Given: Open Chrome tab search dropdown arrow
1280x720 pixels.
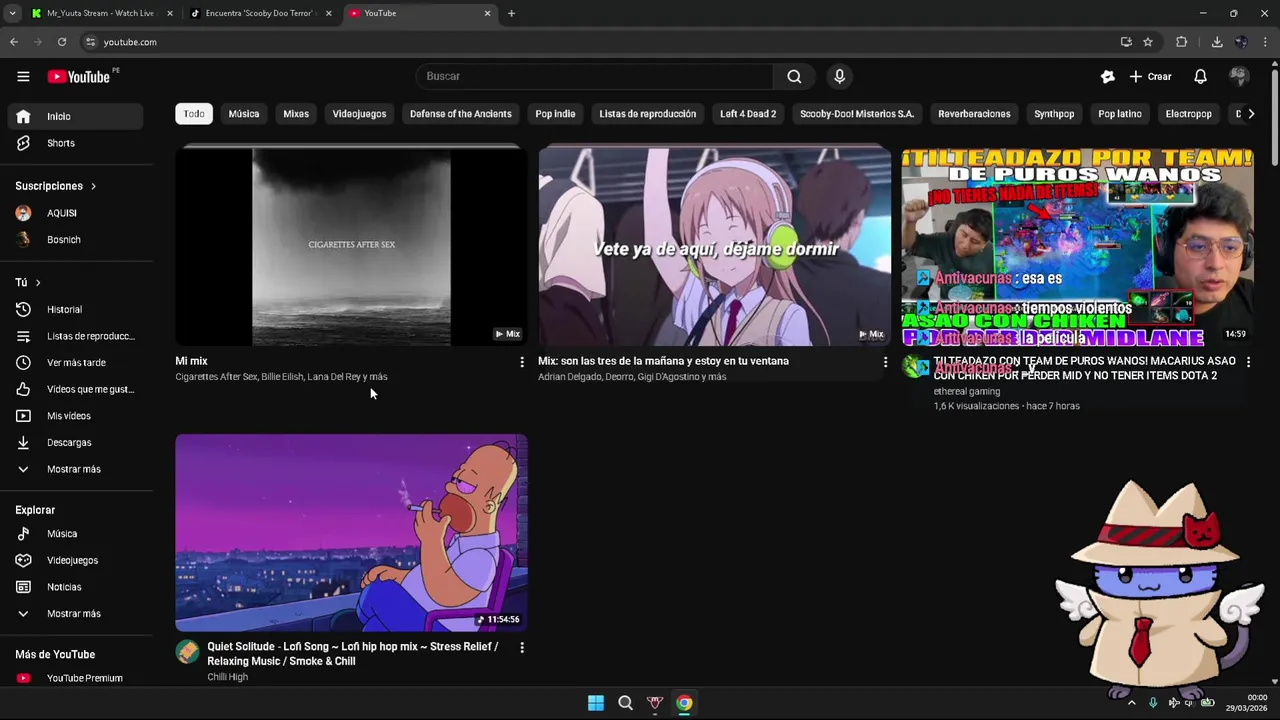Looking at the screenshot, I should point(12,13).
